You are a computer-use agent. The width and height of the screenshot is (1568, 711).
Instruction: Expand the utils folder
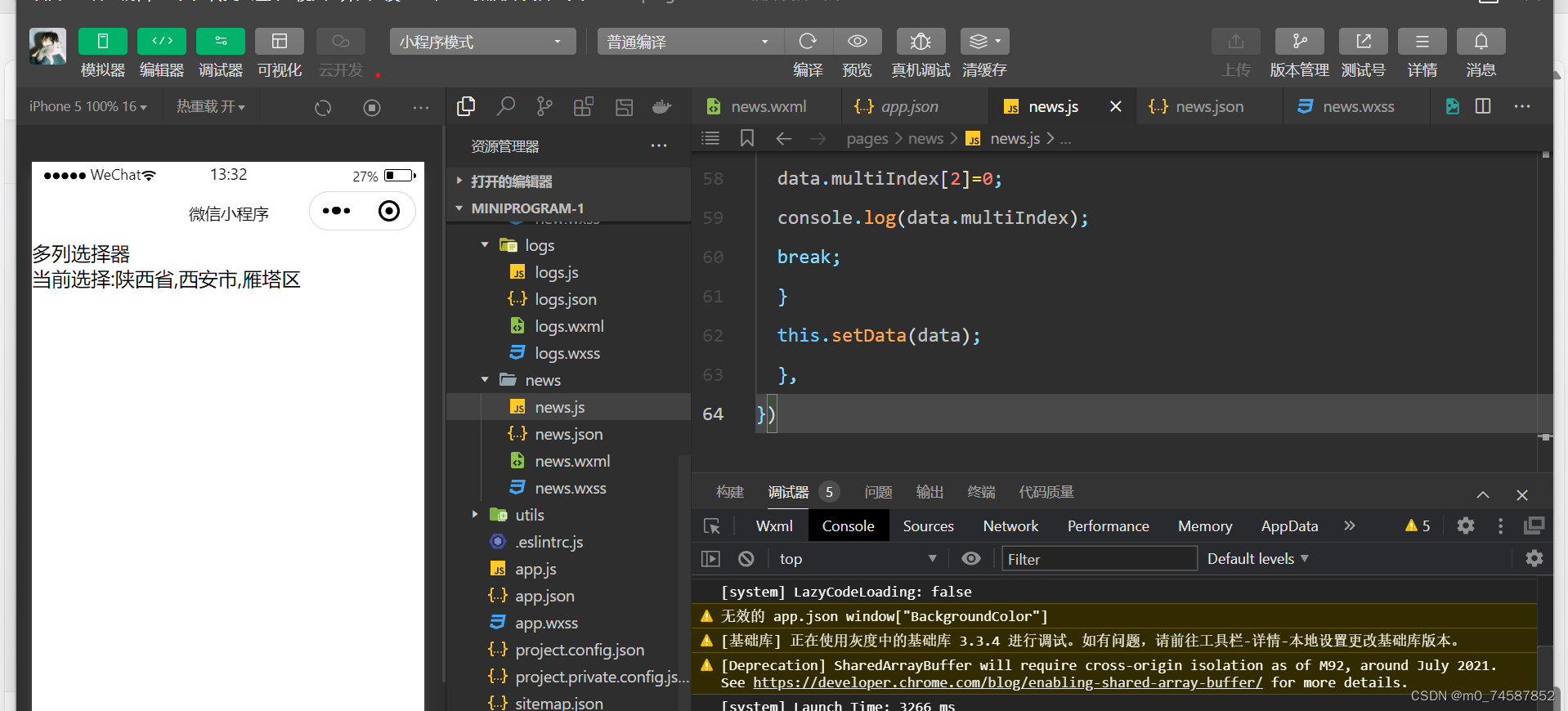pos(475,514)
